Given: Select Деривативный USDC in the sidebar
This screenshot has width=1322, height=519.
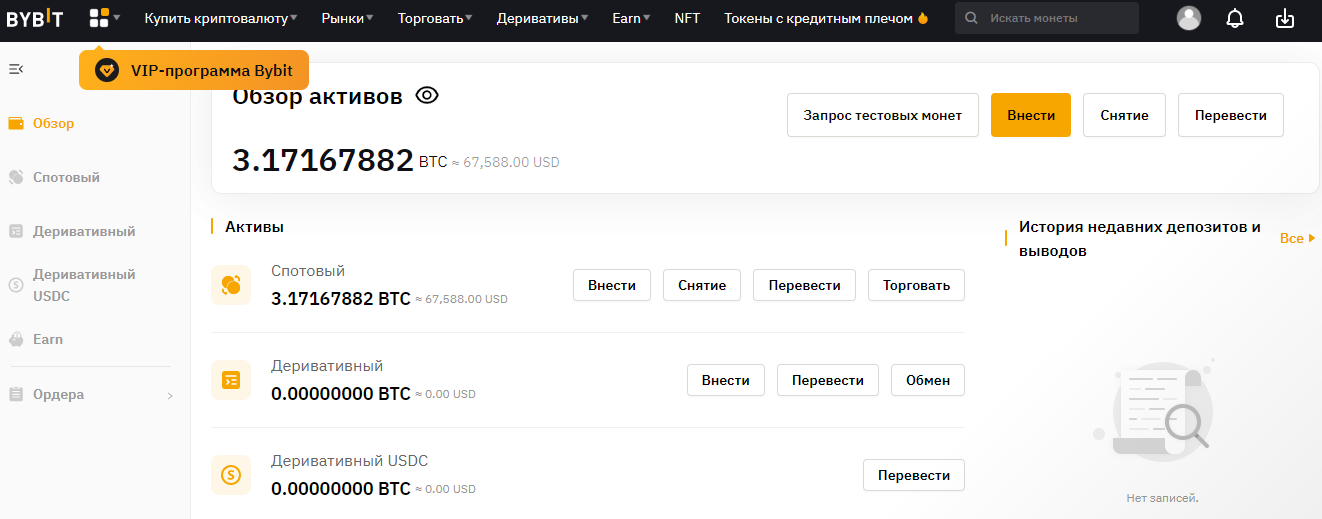Looking at the screenshot, I should tap(84, 285).
